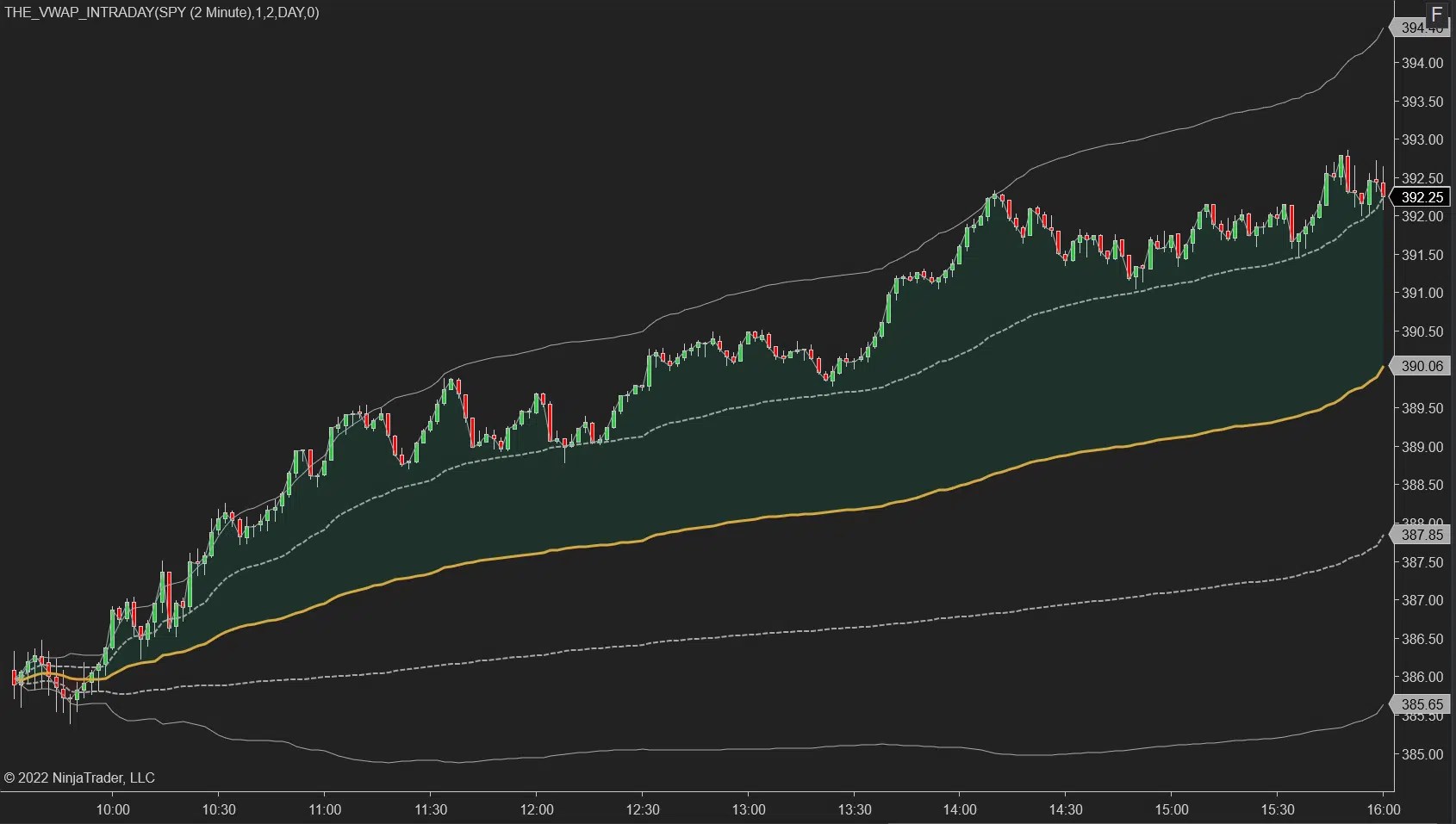Toggle the 385.65 lower band price marker
This screenshot has height=824, width=1456.
1422,704
